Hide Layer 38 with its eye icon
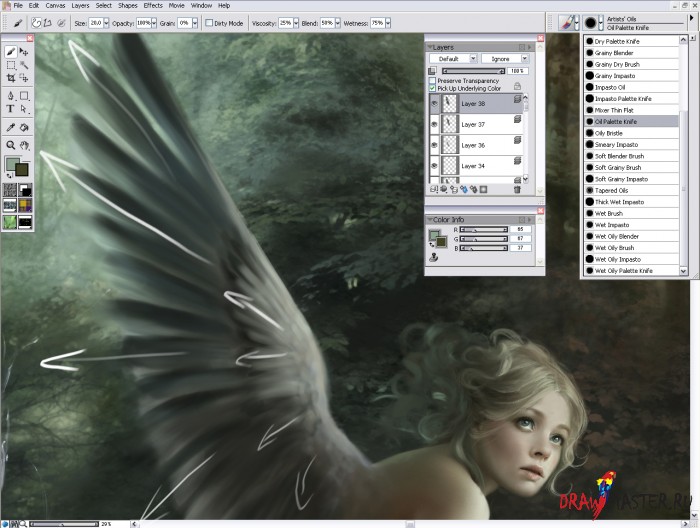The image size is (700, 528). point(434,104)
